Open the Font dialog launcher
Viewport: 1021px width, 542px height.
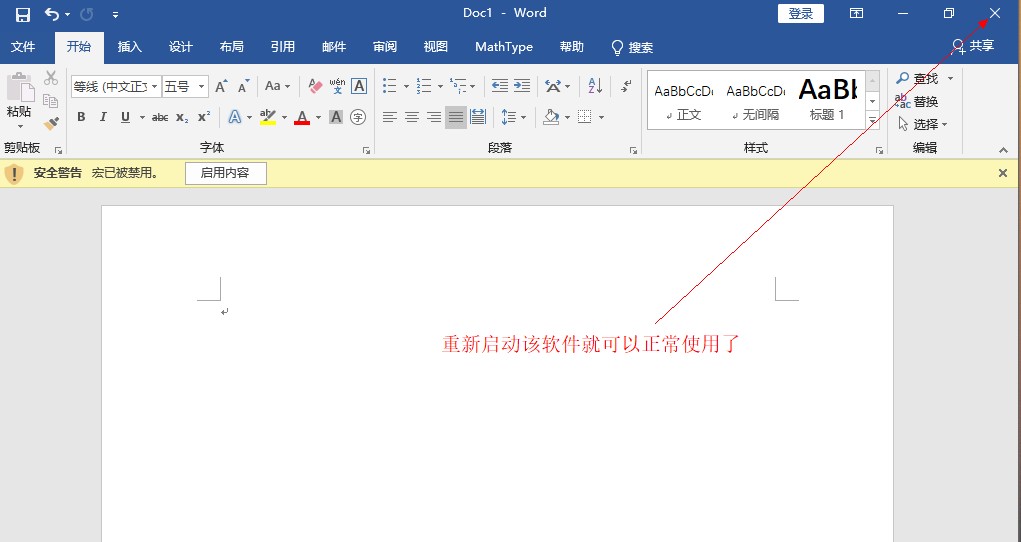click(x=367, y=150)
